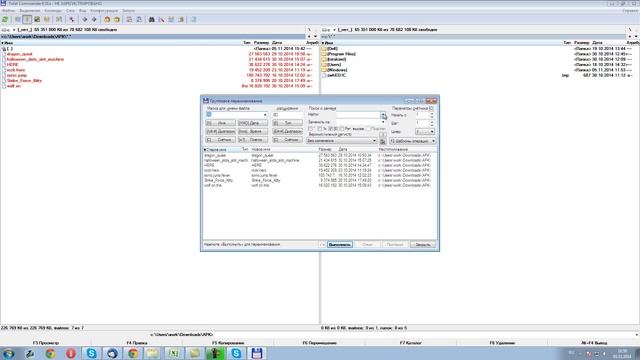Open Excel from the taskbar

(x=174, y=353)
